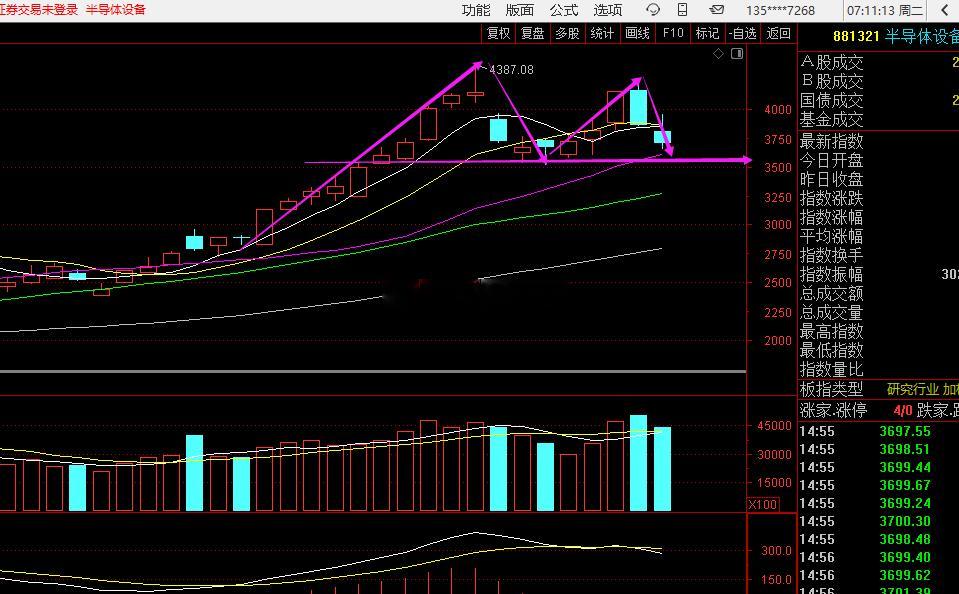The image size is (959, 594).
Task: Click the 国债成交 row
Action: [x=878, y=100]
